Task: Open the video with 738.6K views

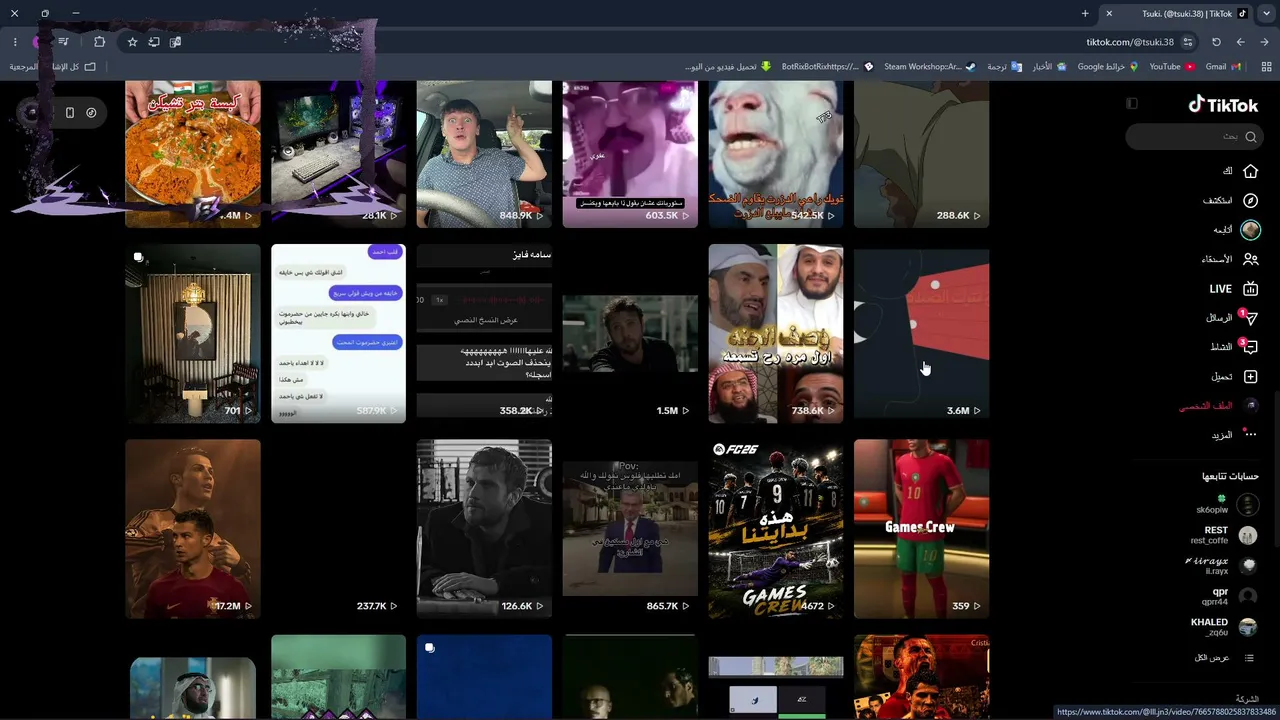Action: click(x=776, y=334)
